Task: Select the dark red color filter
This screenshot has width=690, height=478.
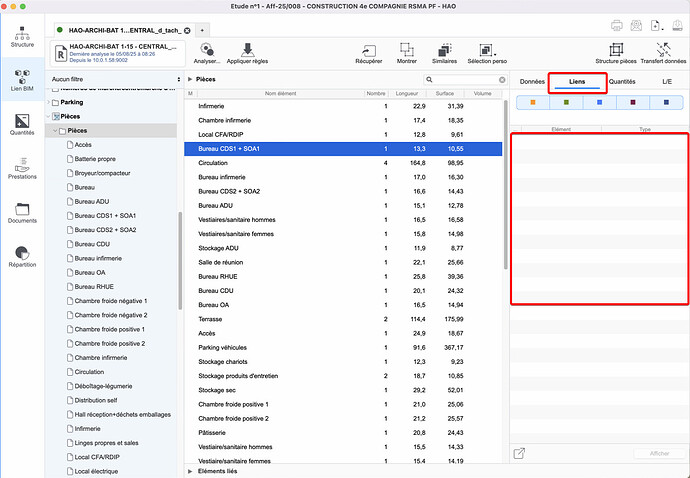Action: point(633,102)
